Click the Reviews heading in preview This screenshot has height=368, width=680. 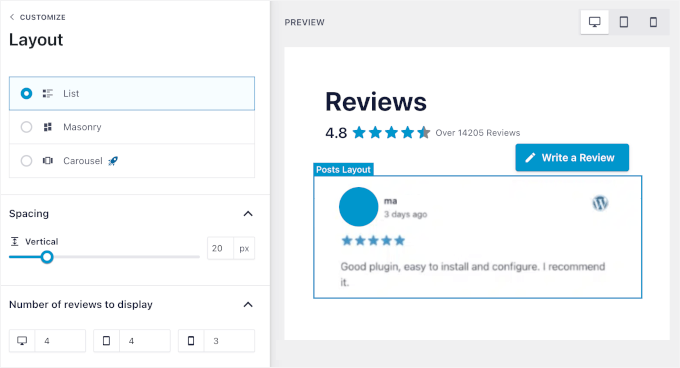tap(376, 102)
